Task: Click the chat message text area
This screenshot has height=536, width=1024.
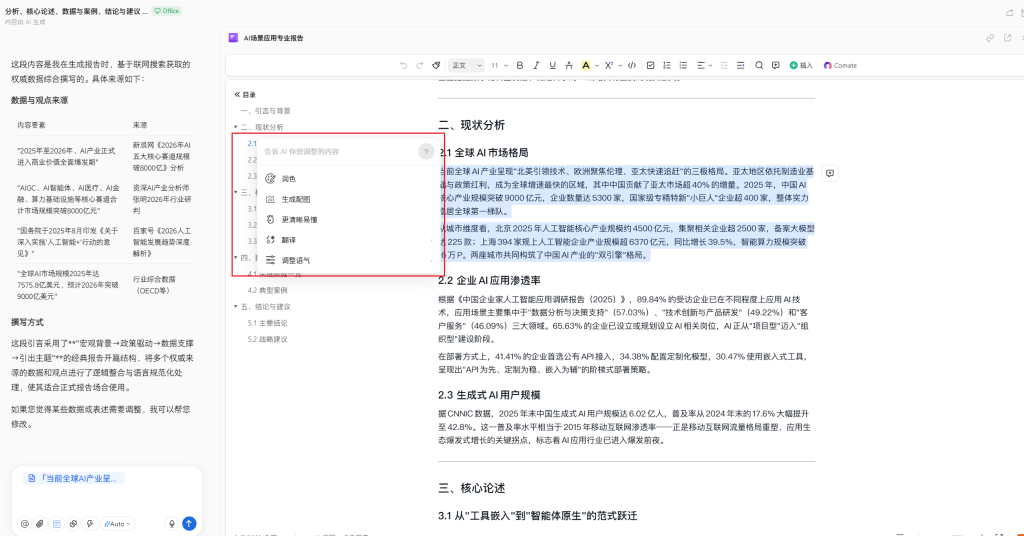Action: 106,499
